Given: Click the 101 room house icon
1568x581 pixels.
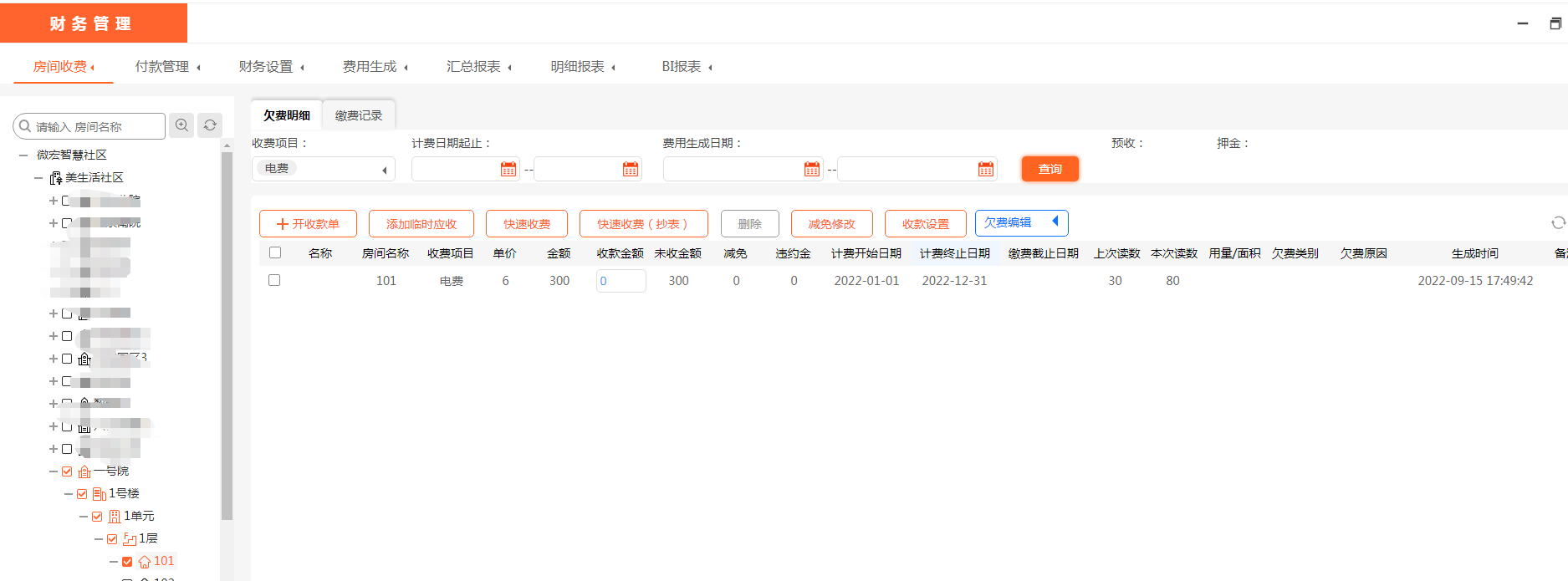Looking at the screenshot, I should click(145, 562).
